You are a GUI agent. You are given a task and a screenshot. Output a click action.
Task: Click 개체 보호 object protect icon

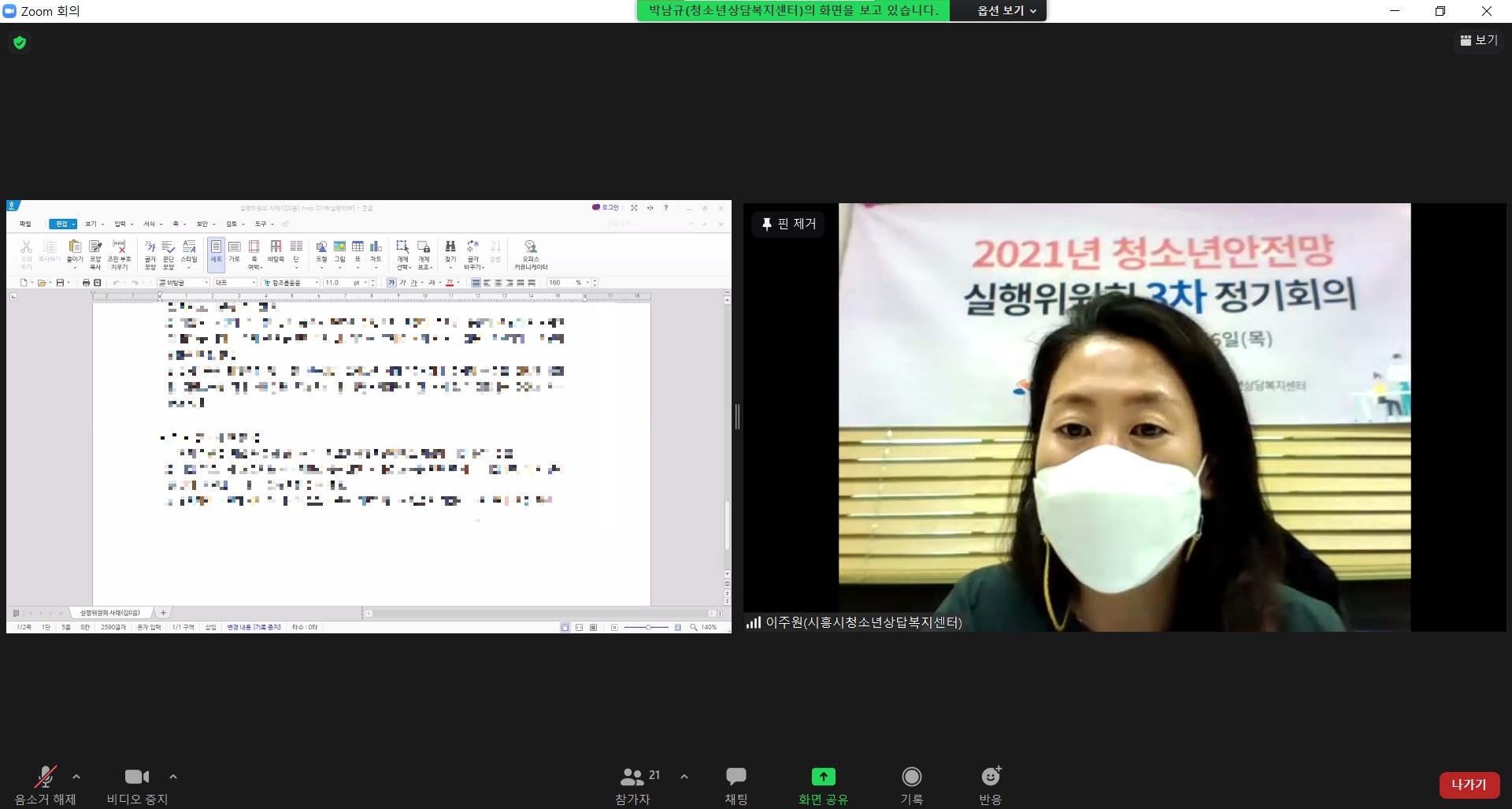point(424,254)
